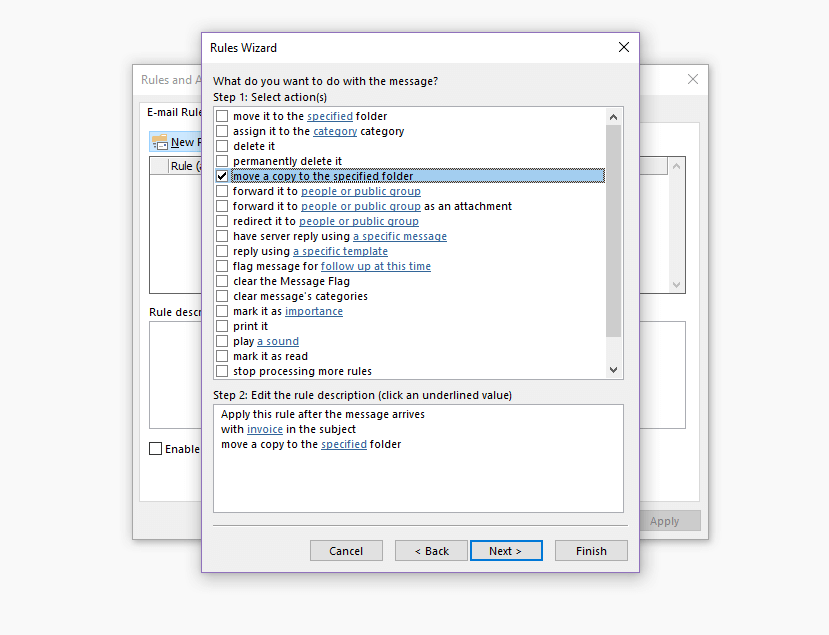Tick the 'print it' checkbox
This screenshot has width=829, height=635.
(222, 326)
